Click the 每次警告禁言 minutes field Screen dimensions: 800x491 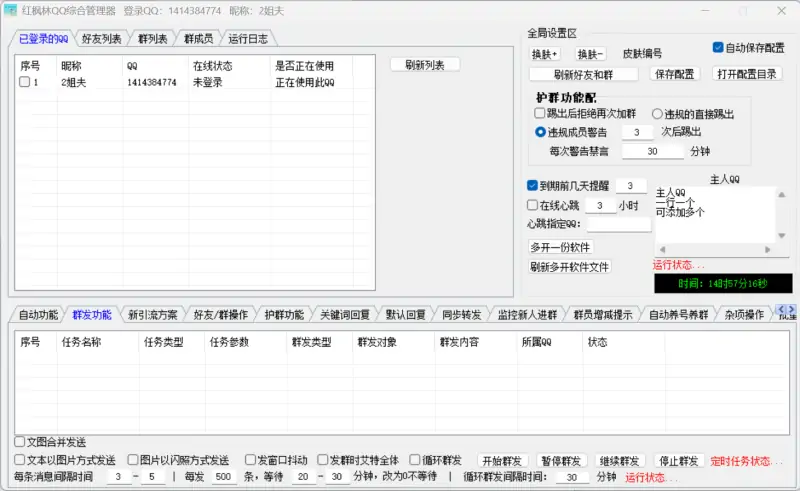pyautogui.click(x=652, y=152)
